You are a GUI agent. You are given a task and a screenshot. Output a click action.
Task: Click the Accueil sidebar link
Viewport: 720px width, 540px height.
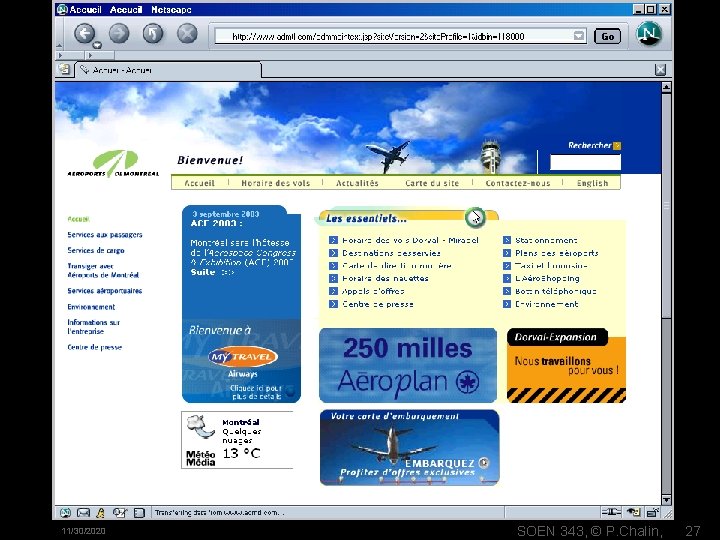tap(79, 219)
